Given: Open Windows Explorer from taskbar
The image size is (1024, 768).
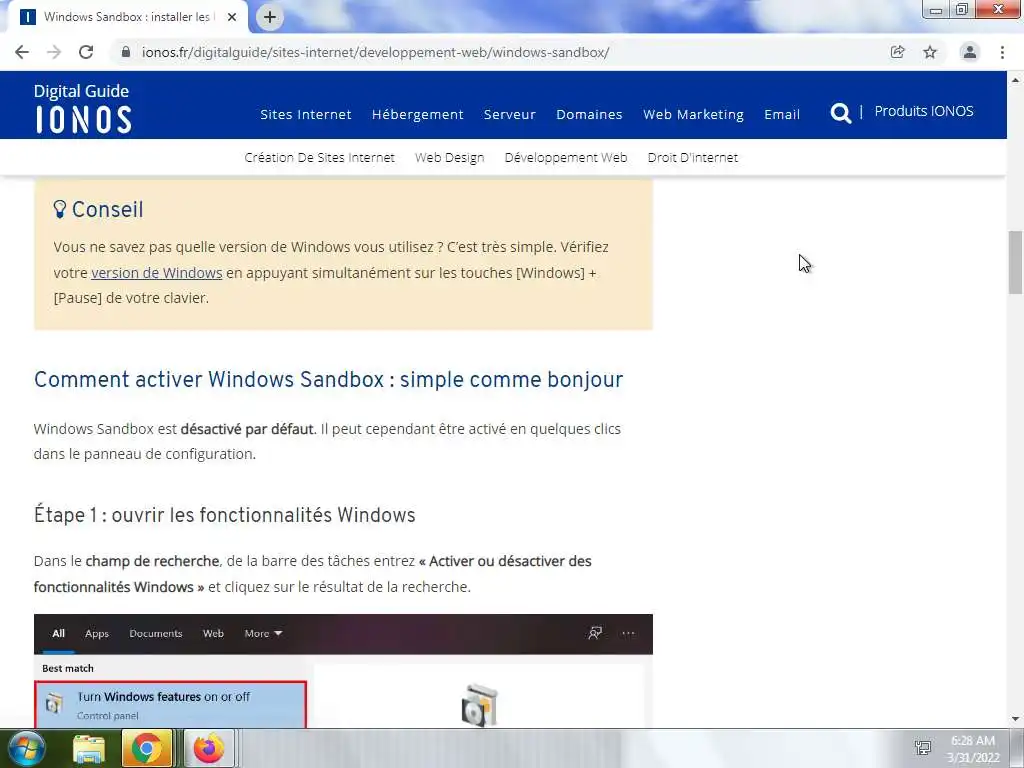Looking at the screenshot, I should (x=89, y=749).
